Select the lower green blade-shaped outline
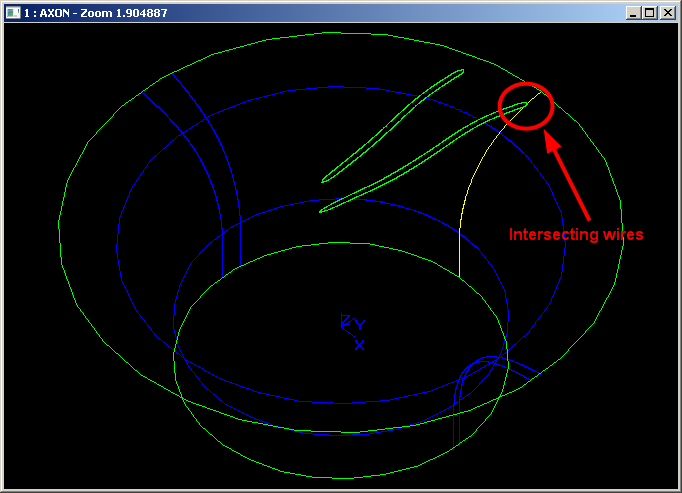This screenshot has width=682, height=493. (420, 158)
